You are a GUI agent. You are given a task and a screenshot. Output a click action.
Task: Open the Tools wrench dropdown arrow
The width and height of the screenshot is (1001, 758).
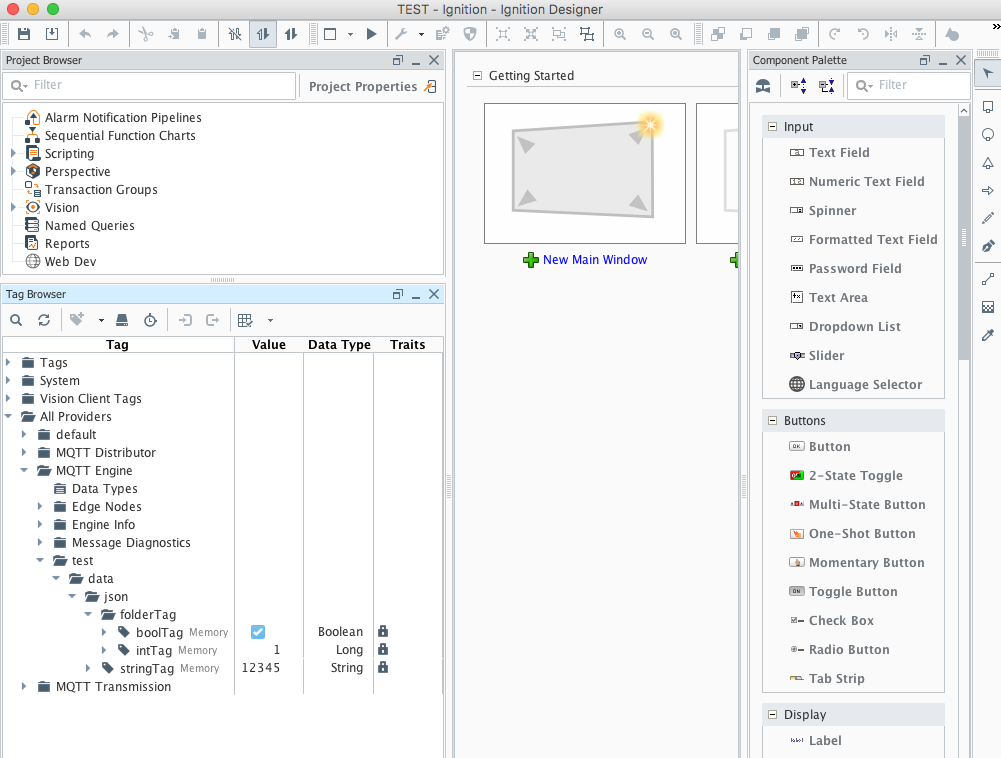(x=421, y=34)
